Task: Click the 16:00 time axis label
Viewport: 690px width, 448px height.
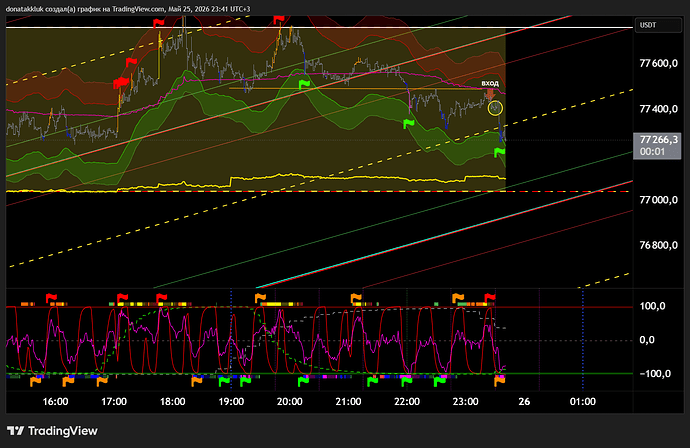Action: coord(55,401)
